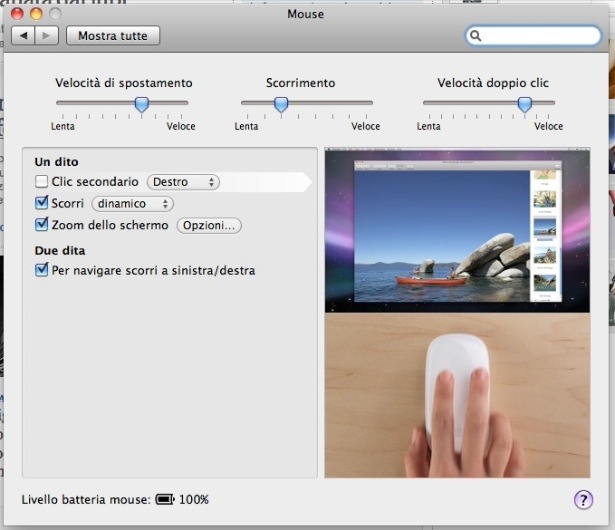
Task: Open the Destro dropdown menu
Action: (x=183, y=182)
